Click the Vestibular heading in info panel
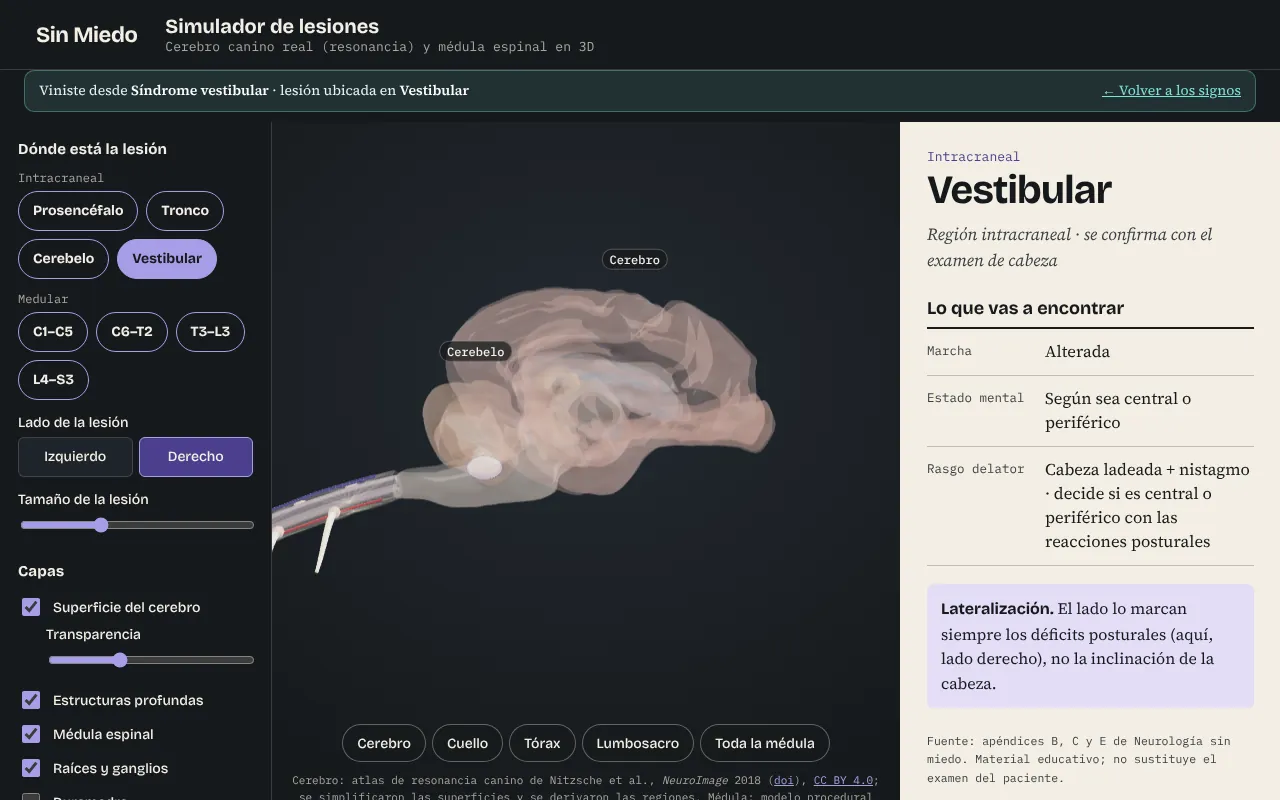 [1019, 190]
